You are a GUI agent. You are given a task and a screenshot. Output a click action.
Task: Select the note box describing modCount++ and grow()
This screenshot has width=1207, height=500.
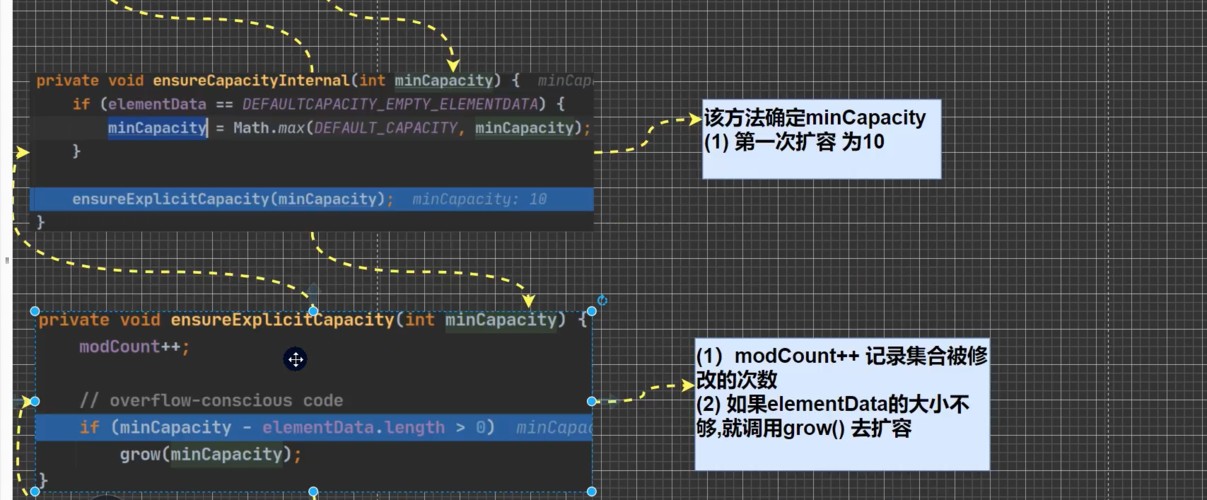842,405
